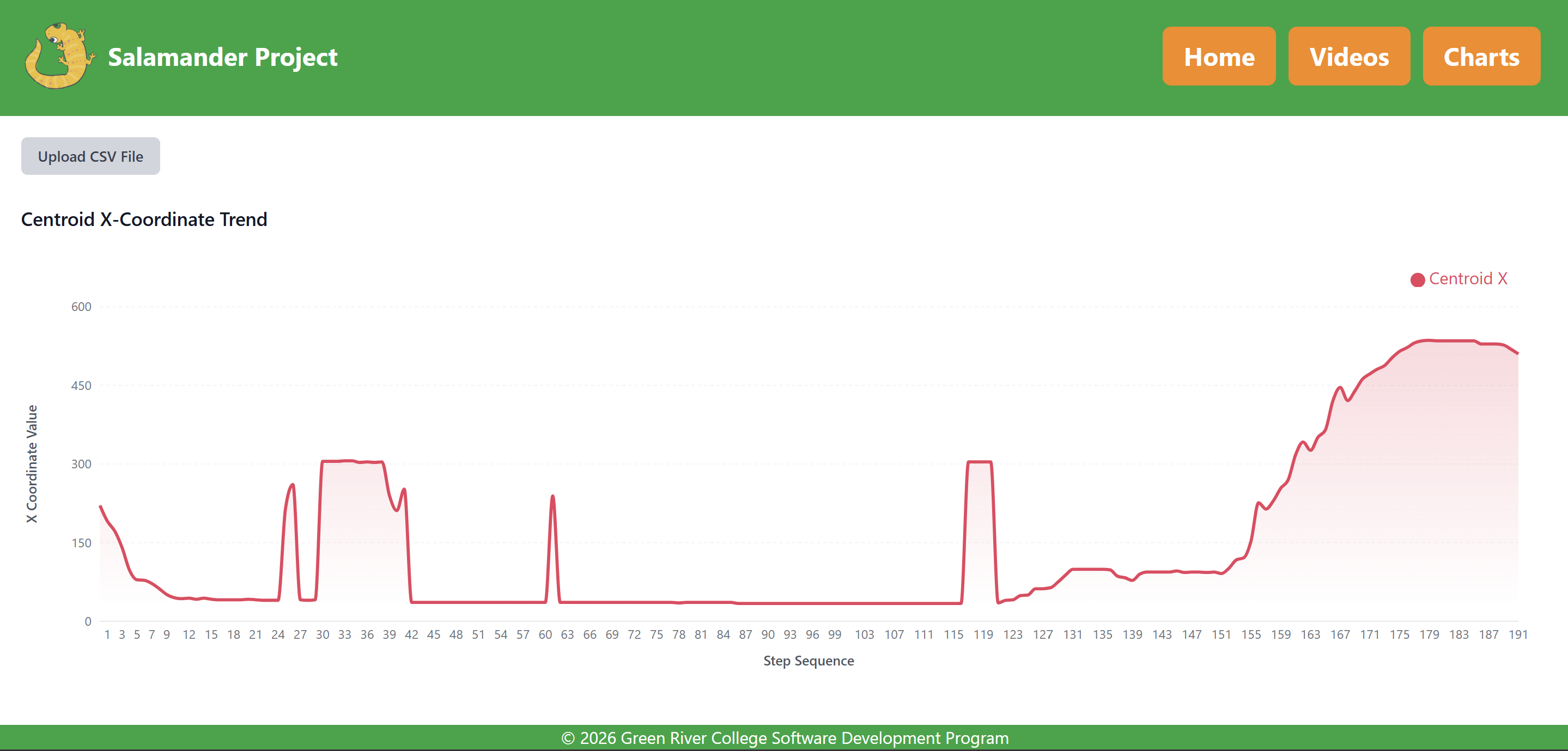
Task: Open the Charts page button
Action: 1481,57
